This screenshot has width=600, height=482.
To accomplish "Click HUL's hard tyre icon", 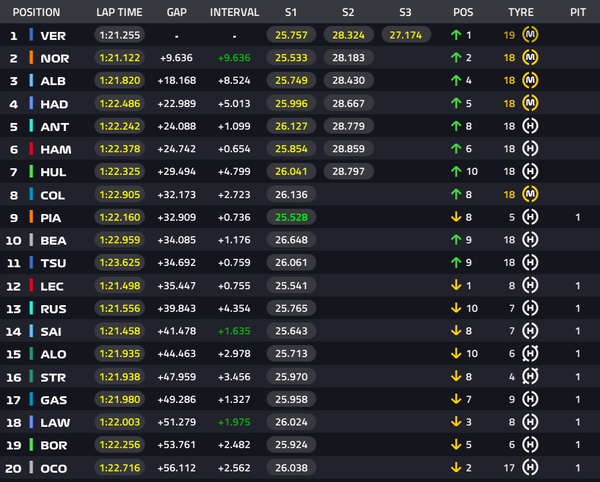I will (x=530, y=171).
